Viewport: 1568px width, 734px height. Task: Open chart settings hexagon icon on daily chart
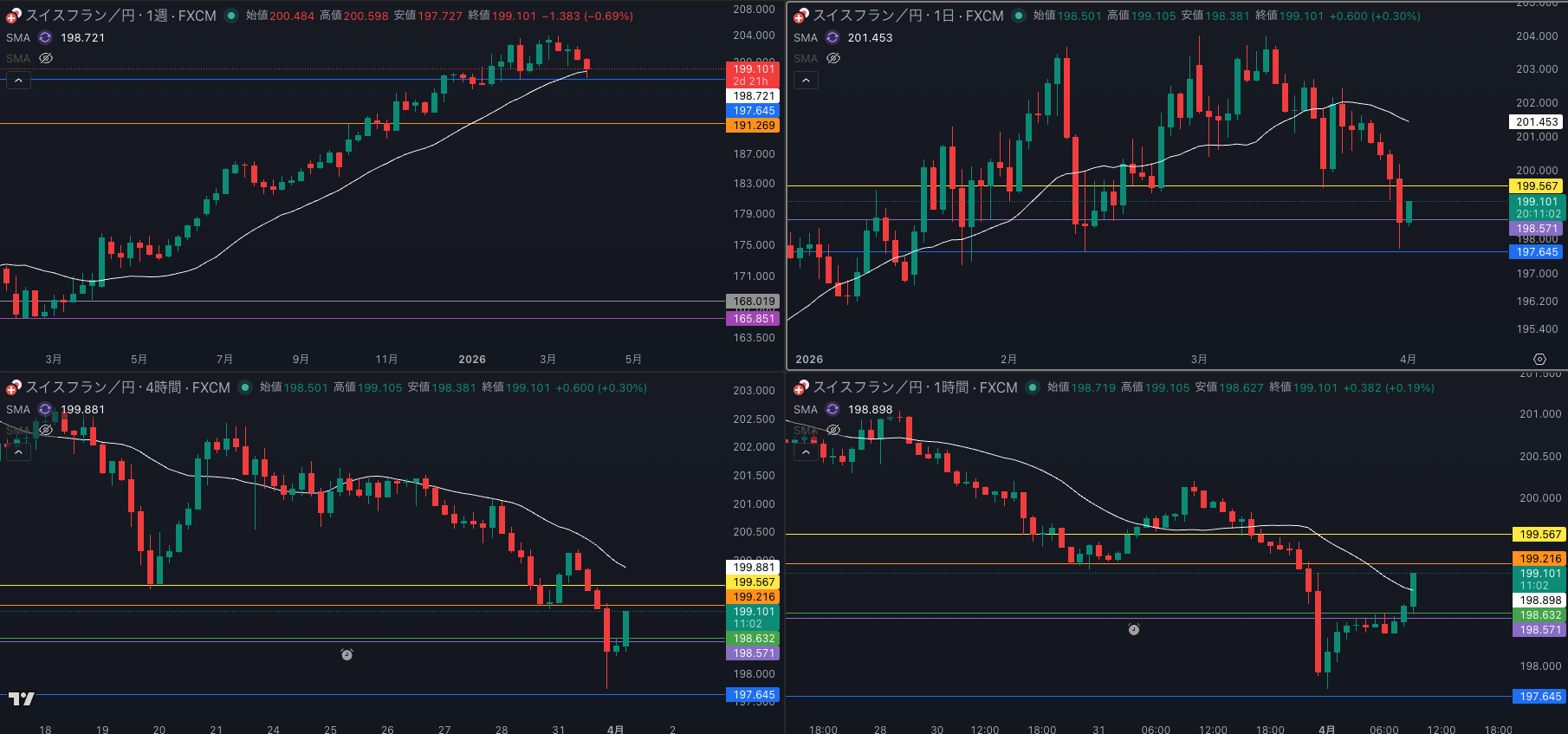[x=1539, y=359]
